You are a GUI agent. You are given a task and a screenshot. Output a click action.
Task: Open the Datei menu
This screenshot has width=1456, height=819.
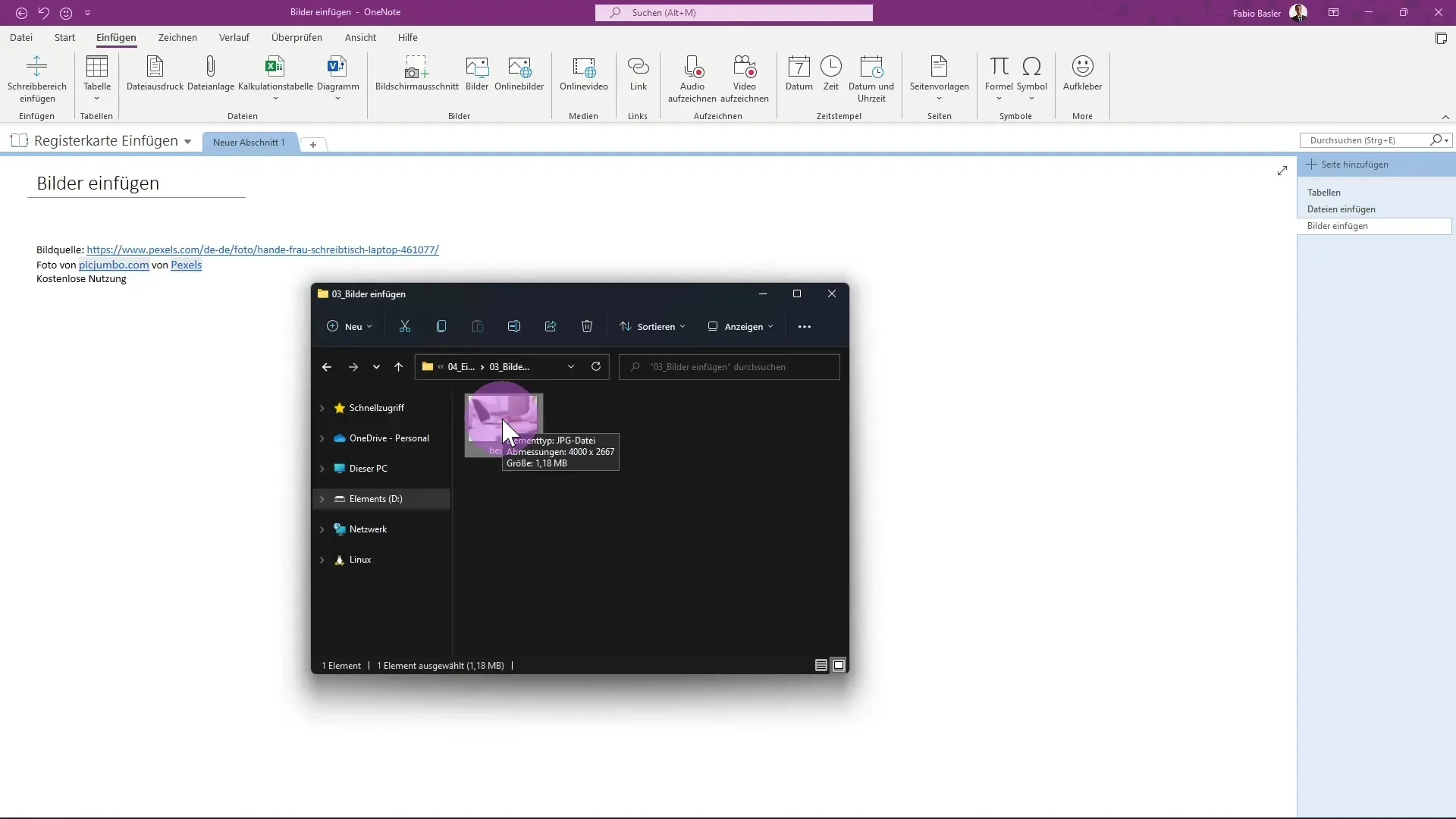tap(21, 37)
